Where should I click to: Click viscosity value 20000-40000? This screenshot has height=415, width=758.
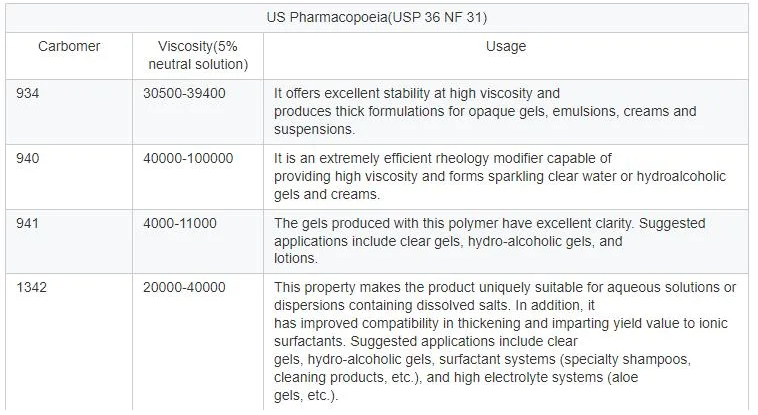[x=184, y=287]
